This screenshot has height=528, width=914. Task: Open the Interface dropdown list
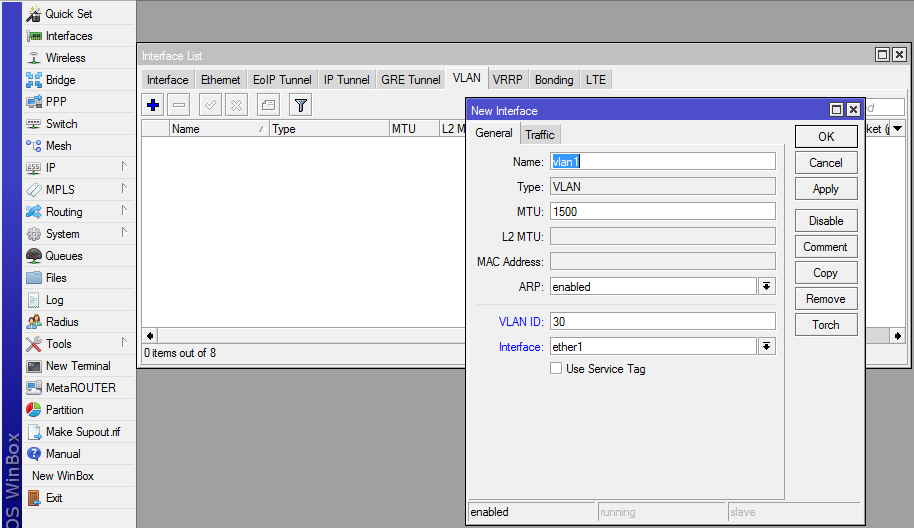pyautogui.click(x=767, y=347)
